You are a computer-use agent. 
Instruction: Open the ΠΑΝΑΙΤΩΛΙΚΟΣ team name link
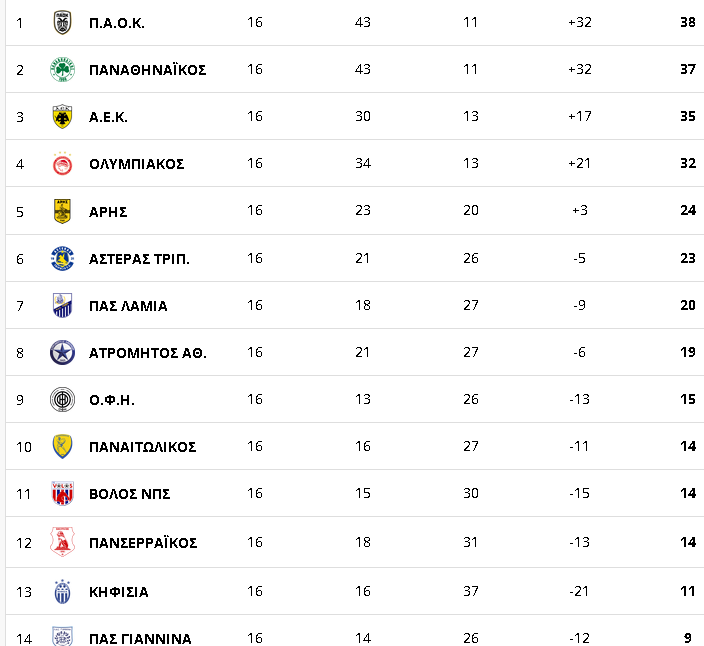(143, 447)
